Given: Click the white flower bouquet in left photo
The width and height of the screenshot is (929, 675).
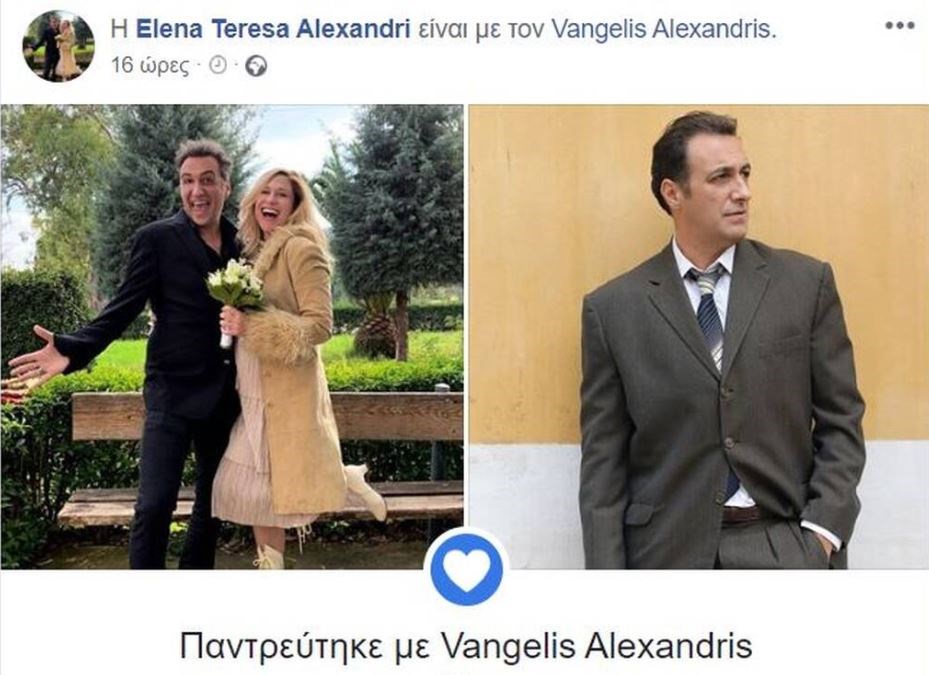Looking at the screenshot, I should click(x=236, y=288).
